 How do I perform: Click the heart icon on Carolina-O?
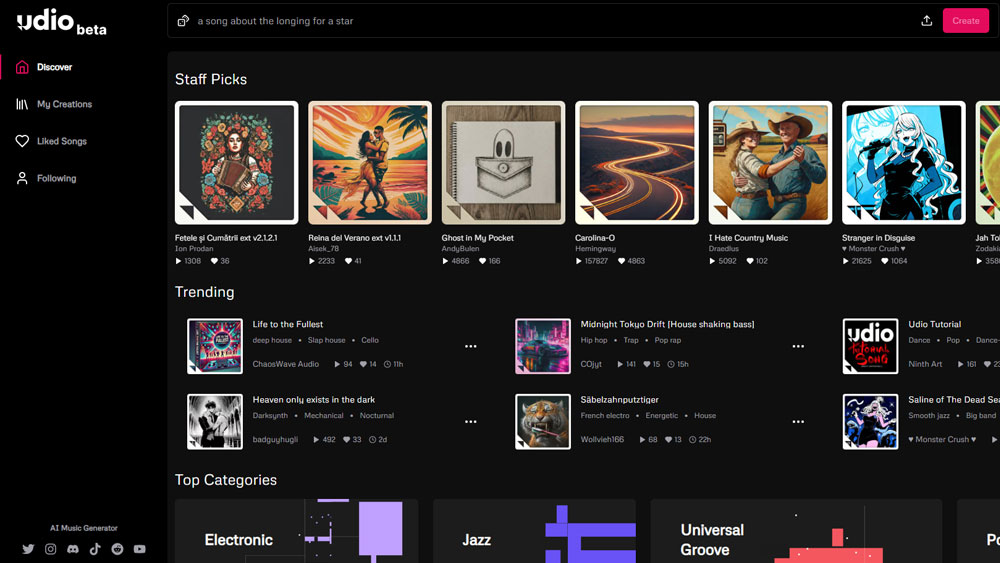click(621, 261)
